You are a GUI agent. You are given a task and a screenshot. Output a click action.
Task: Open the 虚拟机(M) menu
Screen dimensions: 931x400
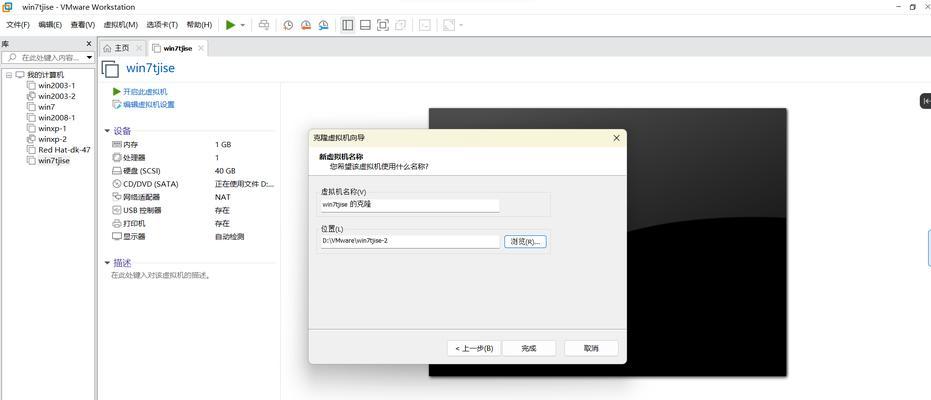pyautogui.click(x=121, y=25)
